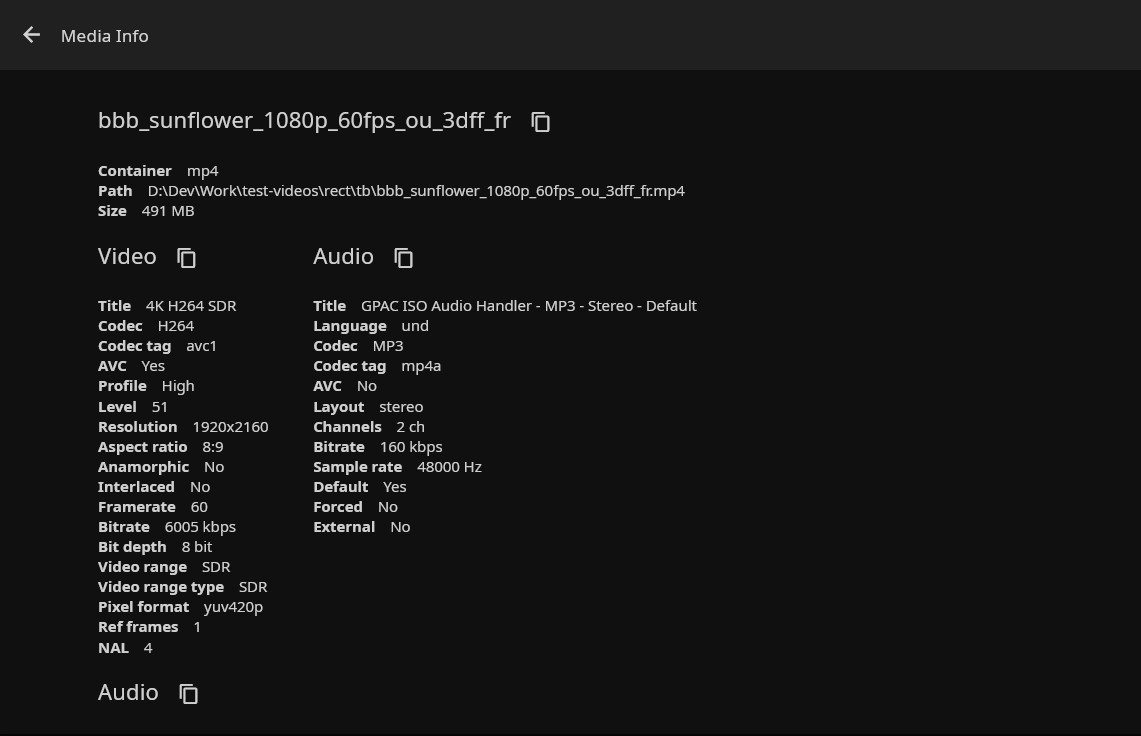
Task: Click the Media Info page title
Action: [104, 36]
